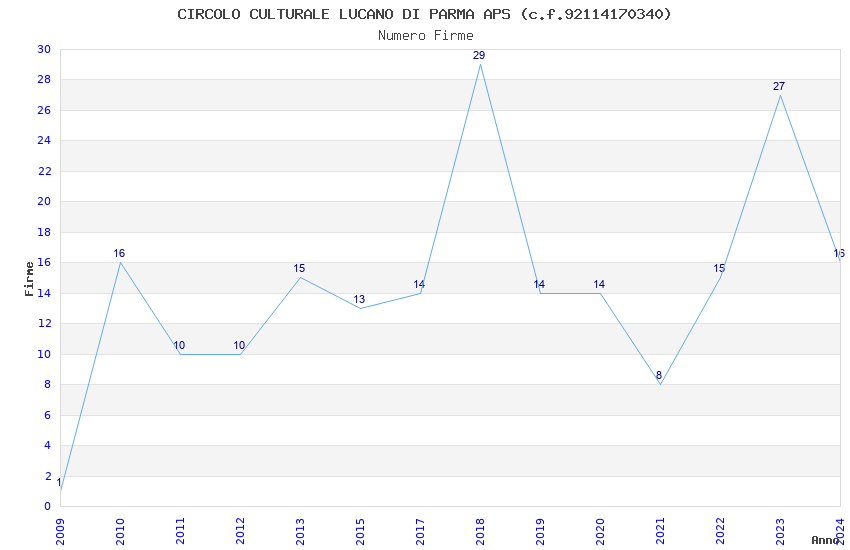Click y-axis tick value 2
Image resolution: width=850 pixels, height=550 pixels.
pyautogui.click(x=48, y=476)
